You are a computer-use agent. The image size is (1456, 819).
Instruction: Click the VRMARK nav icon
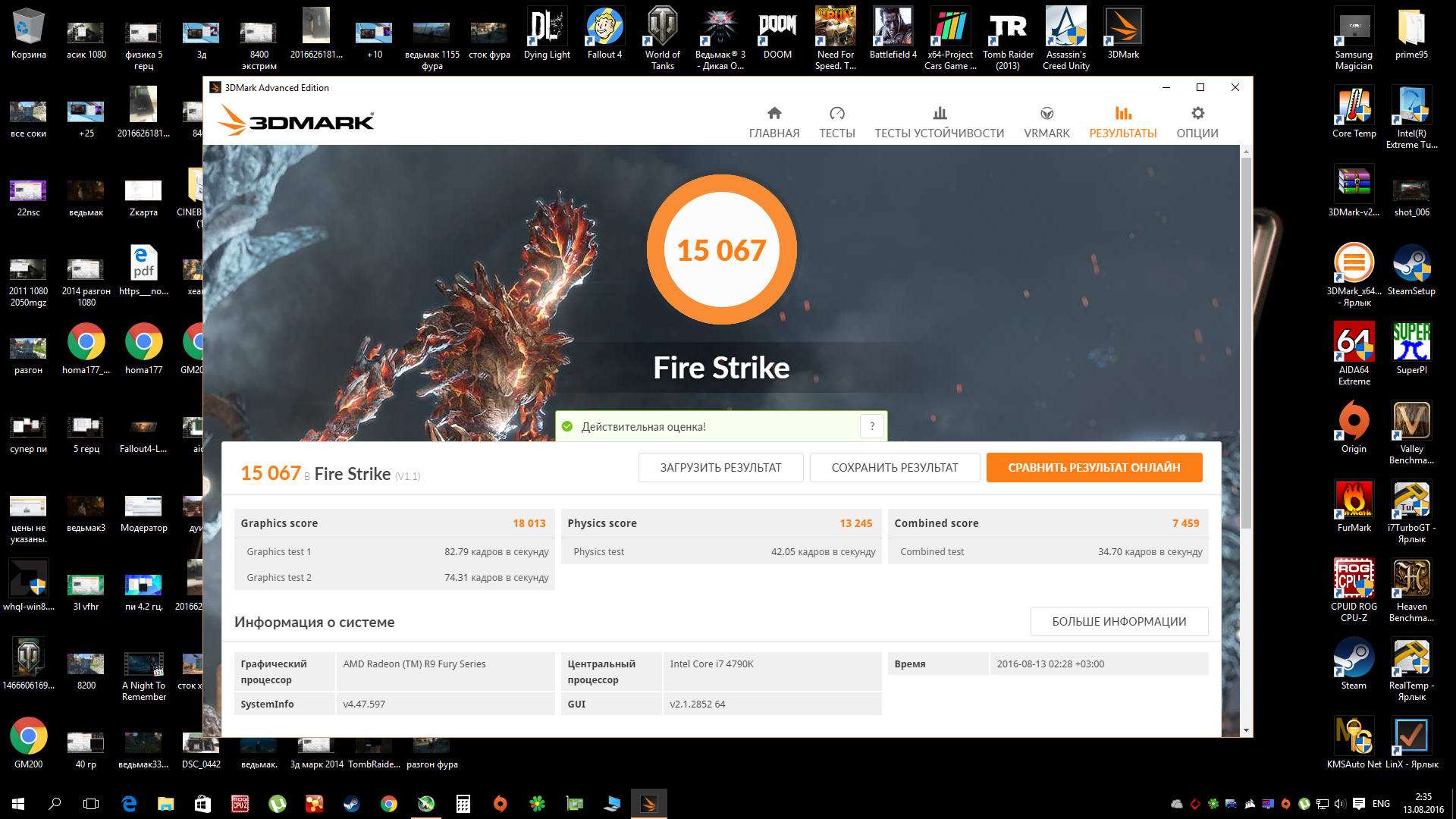1046,114
